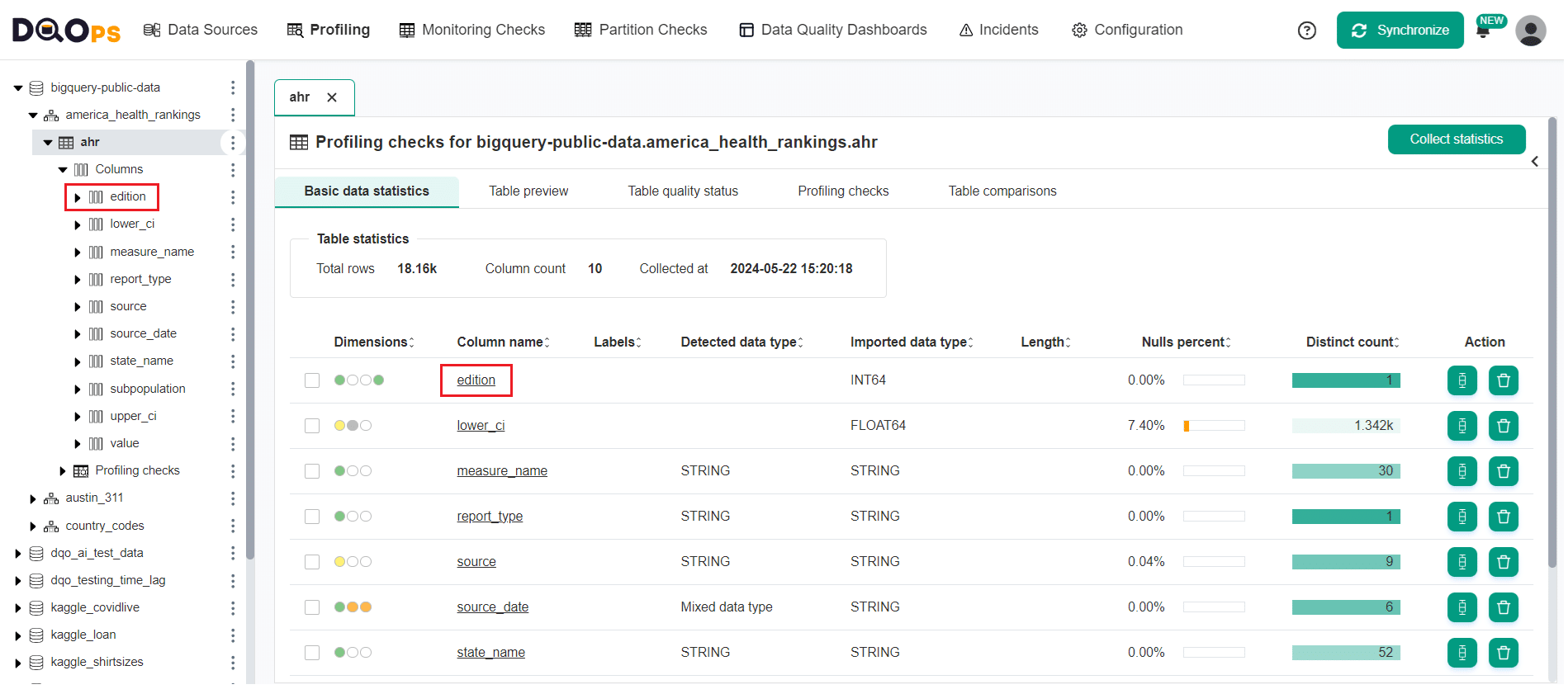
Task: Collapse the bigquery-public-data connection node
Action: (18, 88)
